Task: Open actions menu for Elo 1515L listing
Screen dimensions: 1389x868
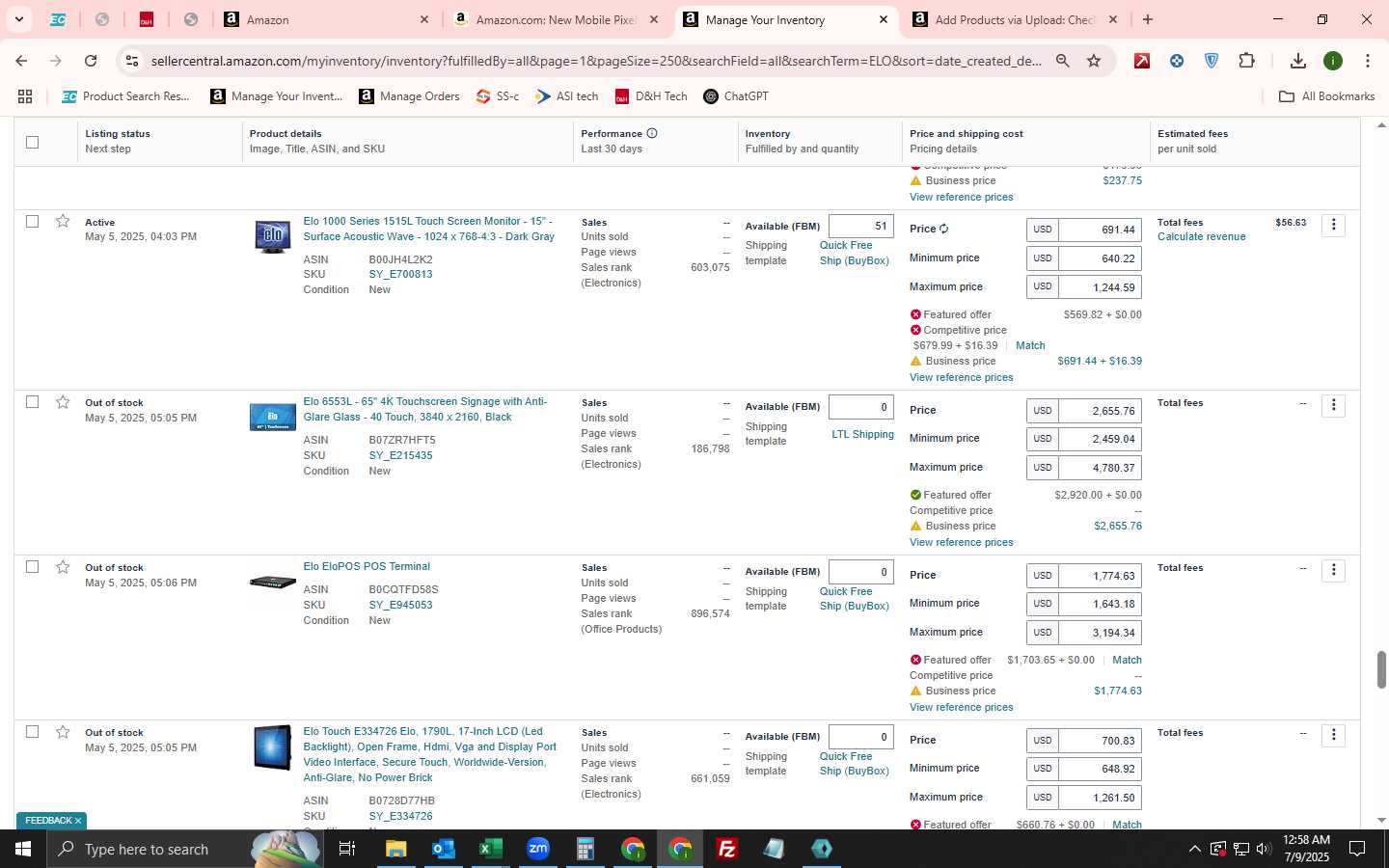Action: [x=1333, y=225]
